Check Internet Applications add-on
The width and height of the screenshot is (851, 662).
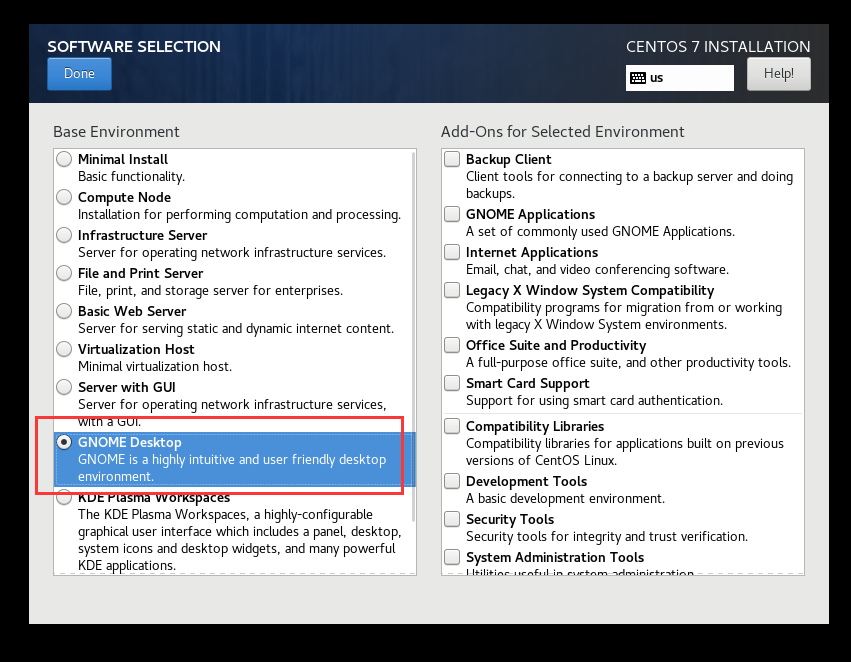[x=452, y=252]
